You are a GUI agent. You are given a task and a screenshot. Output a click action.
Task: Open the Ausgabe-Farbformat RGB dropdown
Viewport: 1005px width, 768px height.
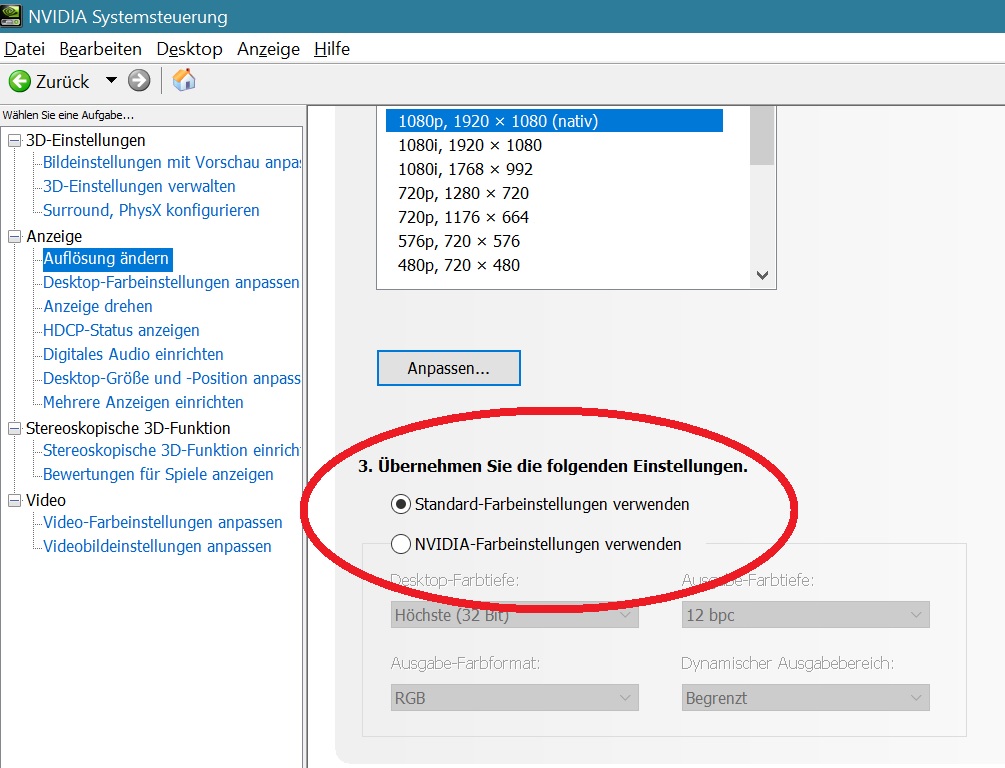[x=515, y=697]
